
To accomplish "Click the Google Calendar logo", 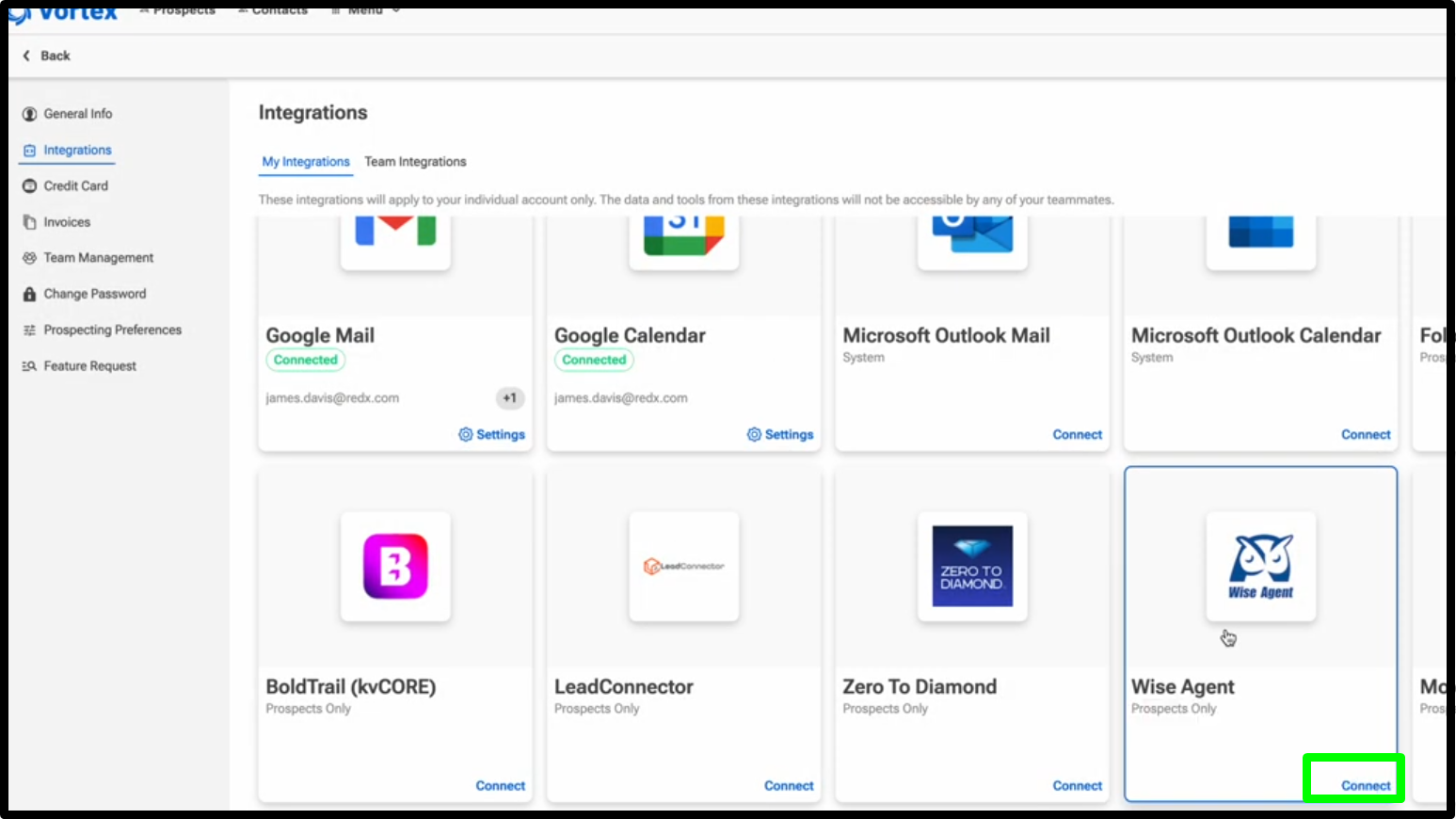I will pos(684,235).
